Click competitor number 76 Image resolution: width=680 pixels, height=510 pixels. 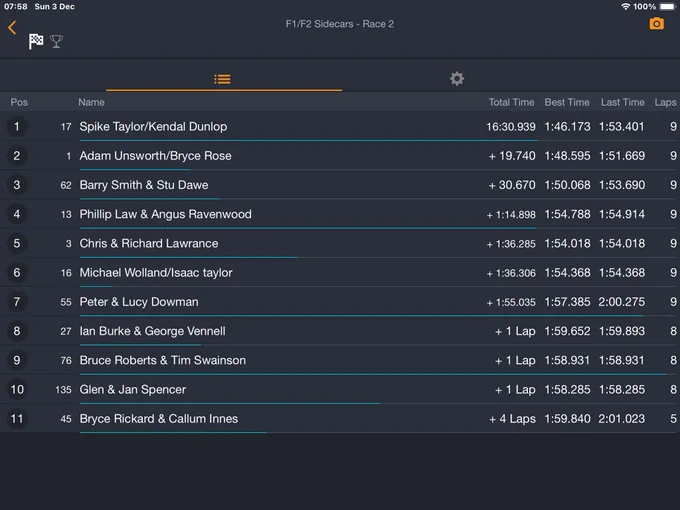(x=66, y=360)
